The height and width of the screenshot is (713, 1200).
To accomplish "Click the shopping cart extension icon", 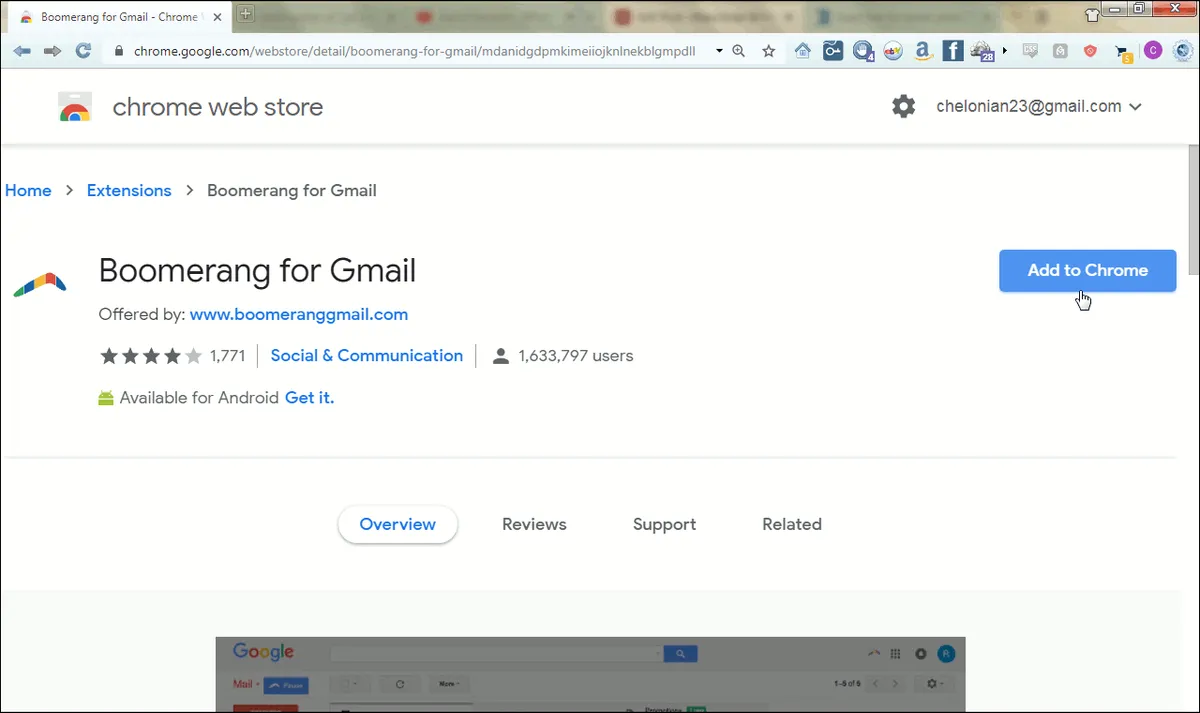I will coord(1124,54).
